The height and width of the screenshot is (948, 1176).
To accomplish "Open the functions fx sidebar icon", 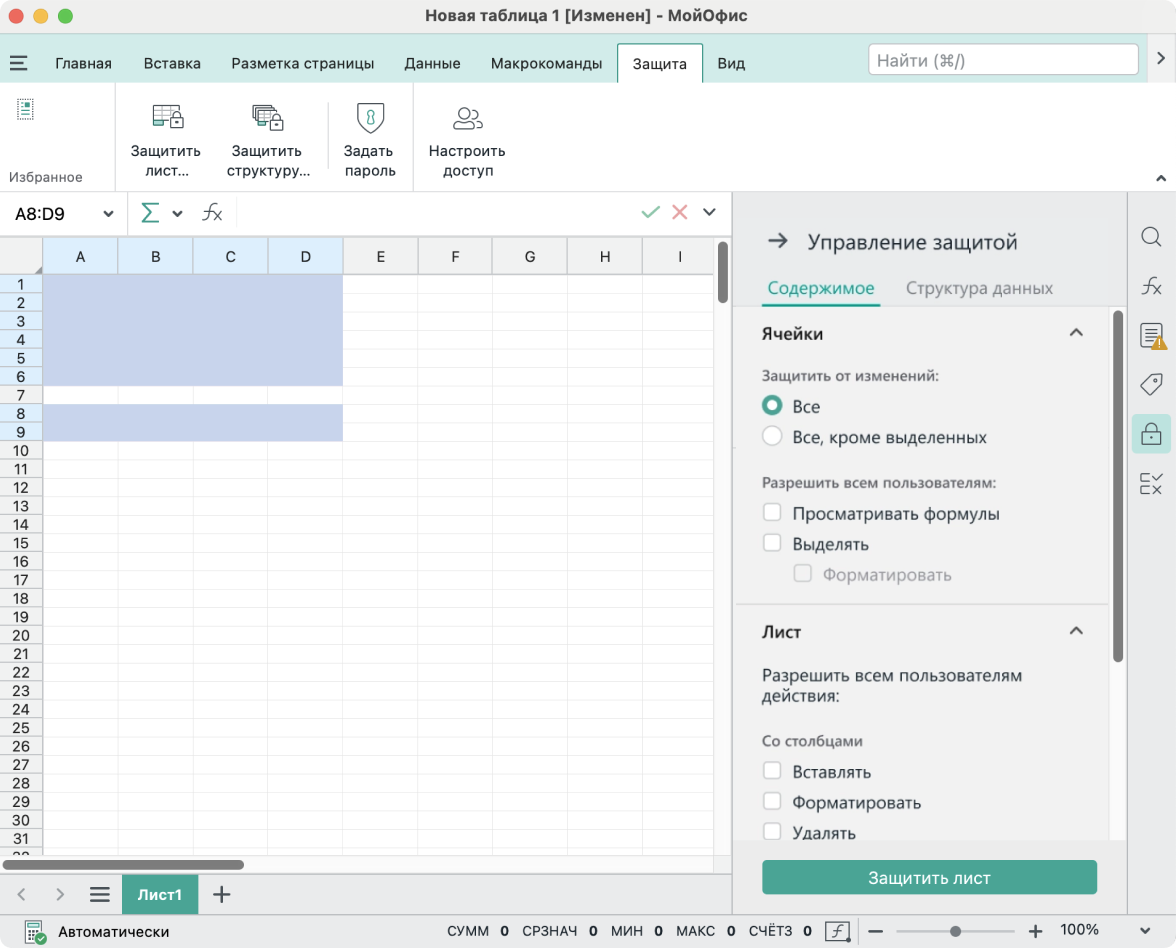I will pos(1151,286).
